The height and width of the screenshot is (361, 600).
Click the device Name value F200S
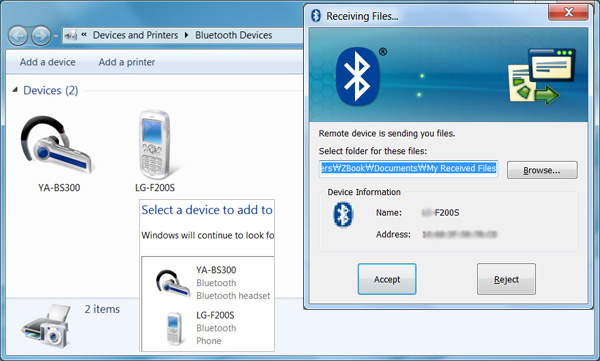pyautogui.click(x=440, y=212)
